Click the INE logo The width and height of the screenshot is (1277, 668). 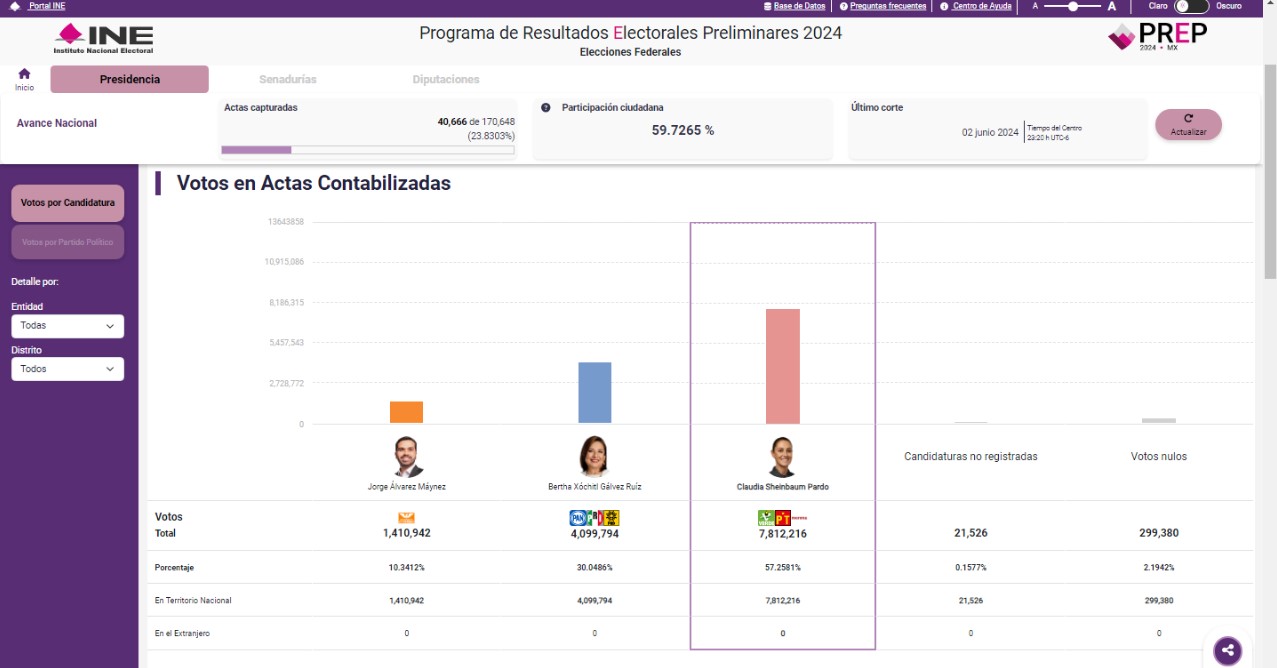pos(104,40)
